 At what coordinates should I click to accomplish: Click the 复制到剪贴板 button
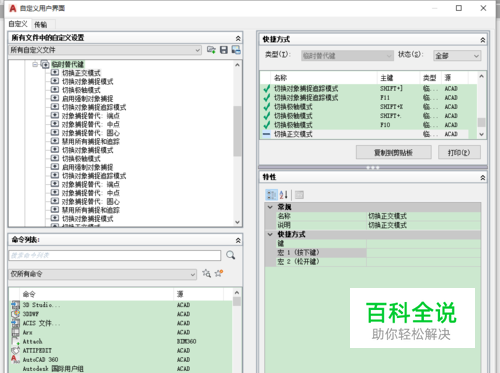394,152
